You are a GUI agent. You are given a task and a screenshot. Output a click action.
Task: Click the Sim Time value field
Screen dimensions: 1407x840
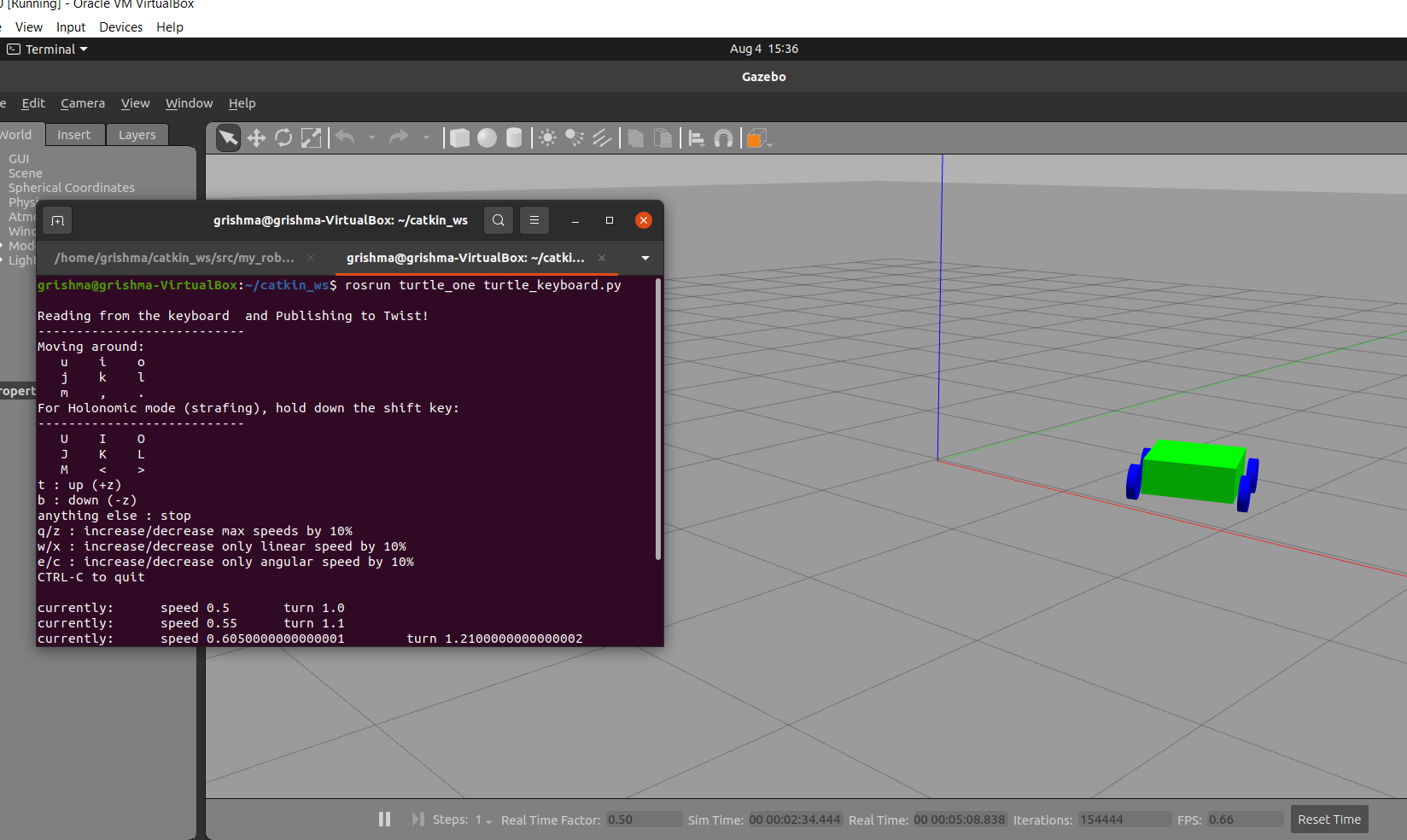(x=795, y=820)
